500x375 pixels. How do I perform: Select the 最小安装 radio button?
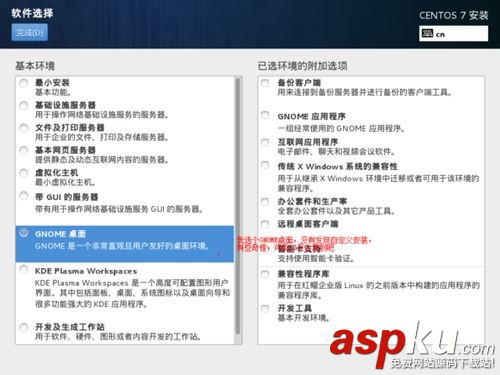coord(24,83)
